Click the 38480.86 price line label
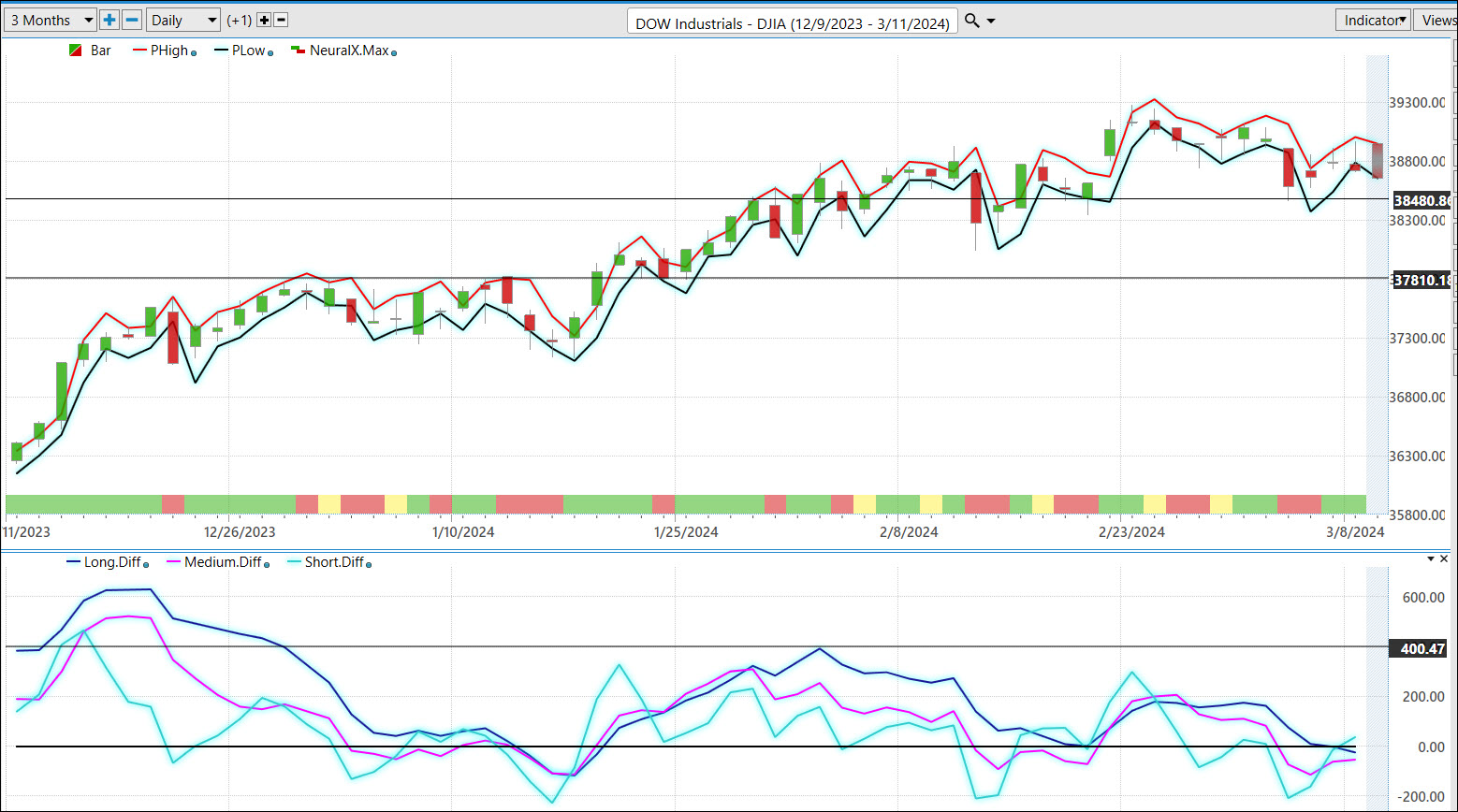 pos(1421,200)
